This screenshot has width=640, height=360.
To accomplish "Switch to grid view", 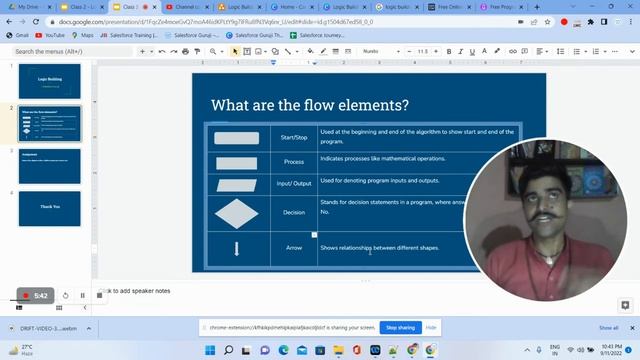I will point(59,308).
